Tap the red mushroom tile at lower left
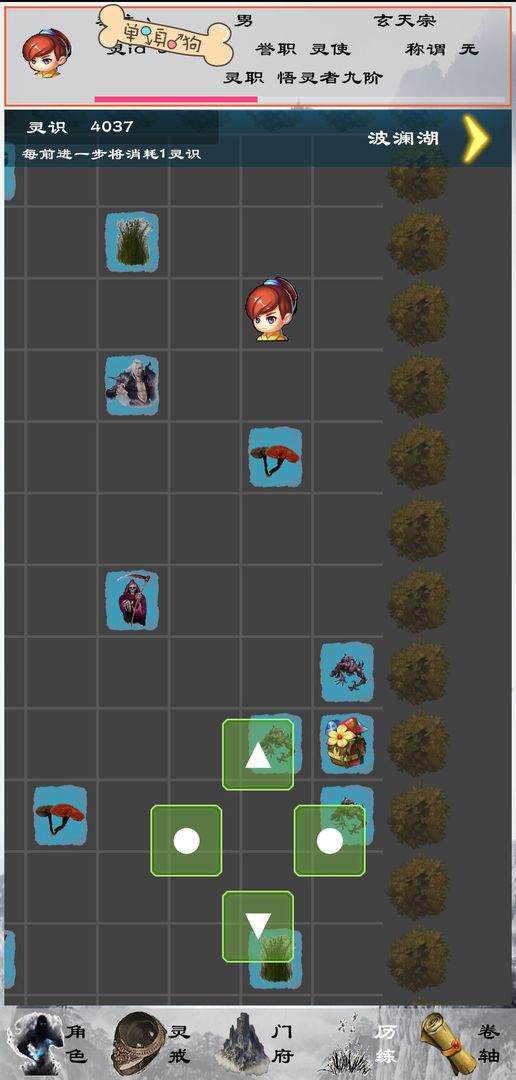The image size is (516, 1080). (61, 816)
